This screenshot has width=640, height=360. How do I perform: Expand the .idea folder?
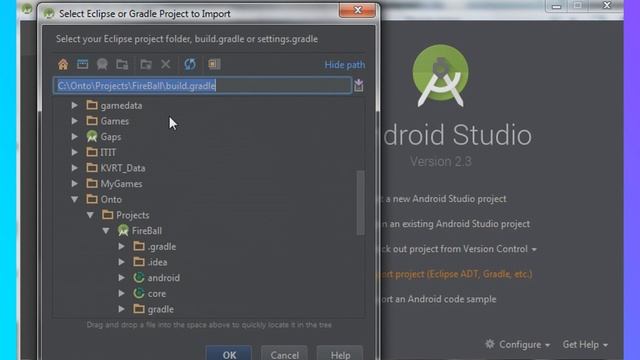(x=122, y=262)
